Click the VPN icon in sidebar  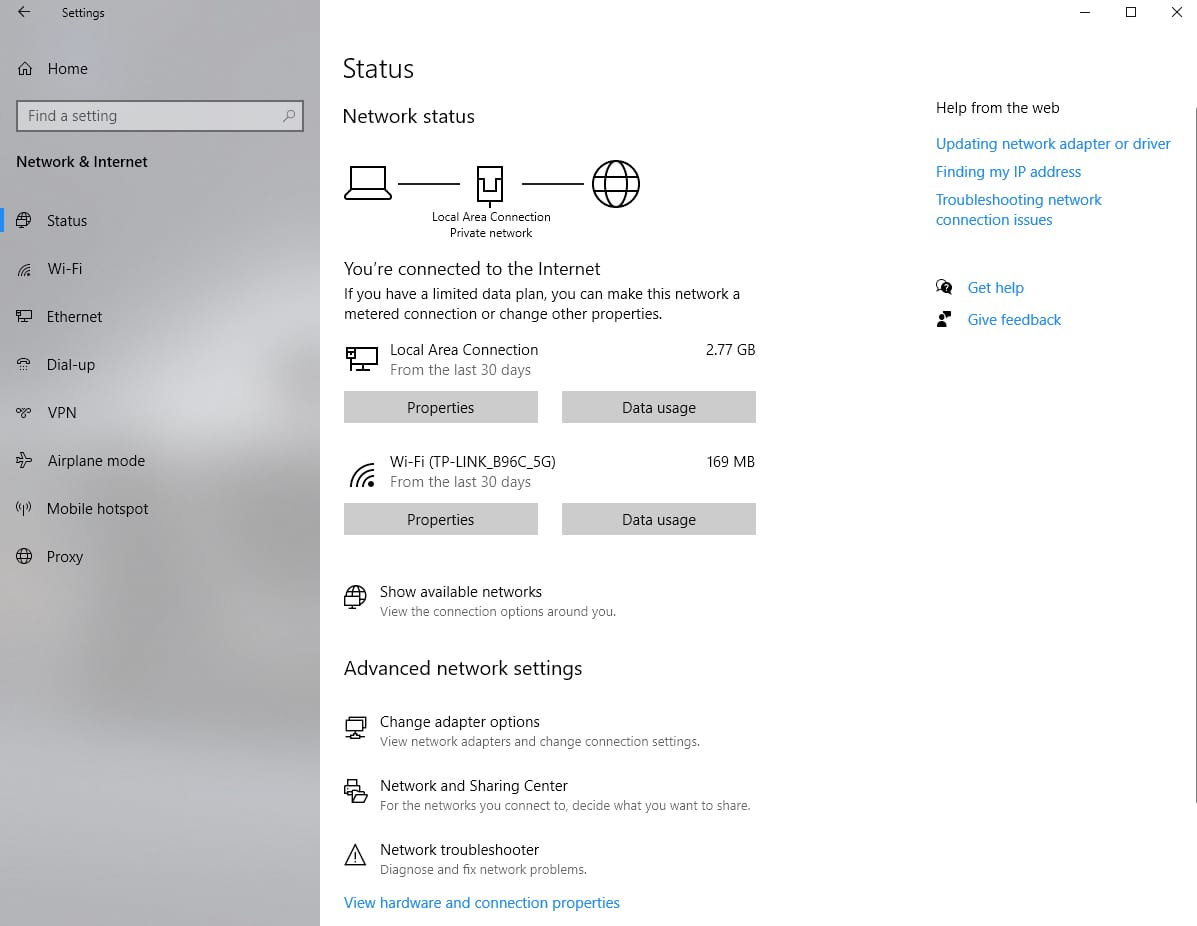coord(25,413)
